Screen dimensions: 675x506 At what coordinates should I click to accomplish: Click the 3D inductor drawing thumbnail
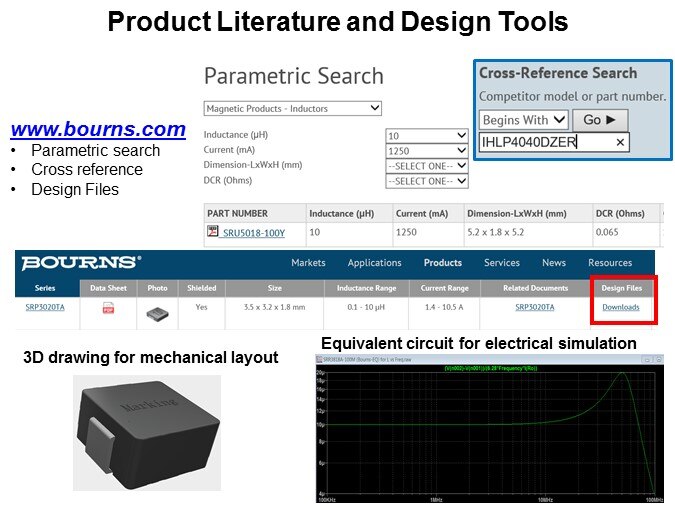click(x=147, y=432)
